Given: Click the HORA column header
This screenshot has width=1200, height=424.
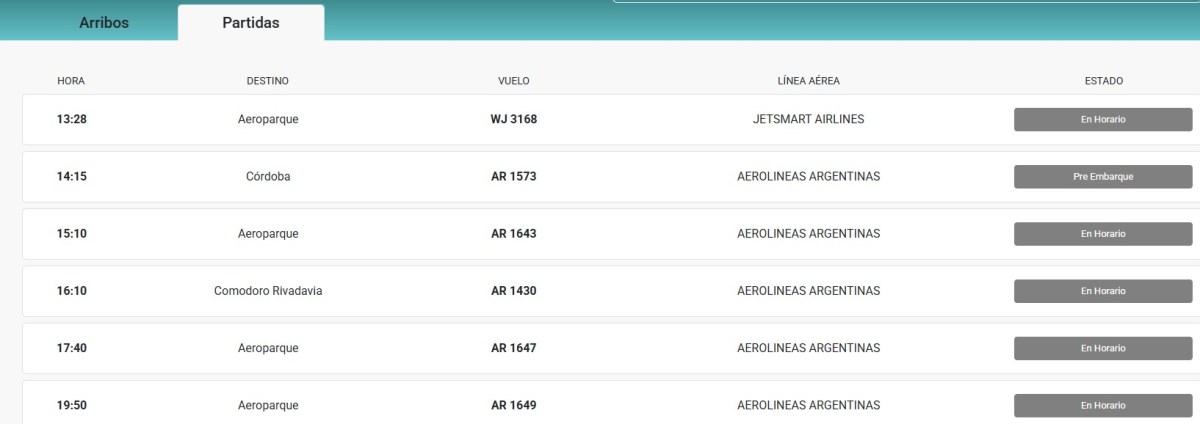Looking at the screenshot, I should click(71, 81).
